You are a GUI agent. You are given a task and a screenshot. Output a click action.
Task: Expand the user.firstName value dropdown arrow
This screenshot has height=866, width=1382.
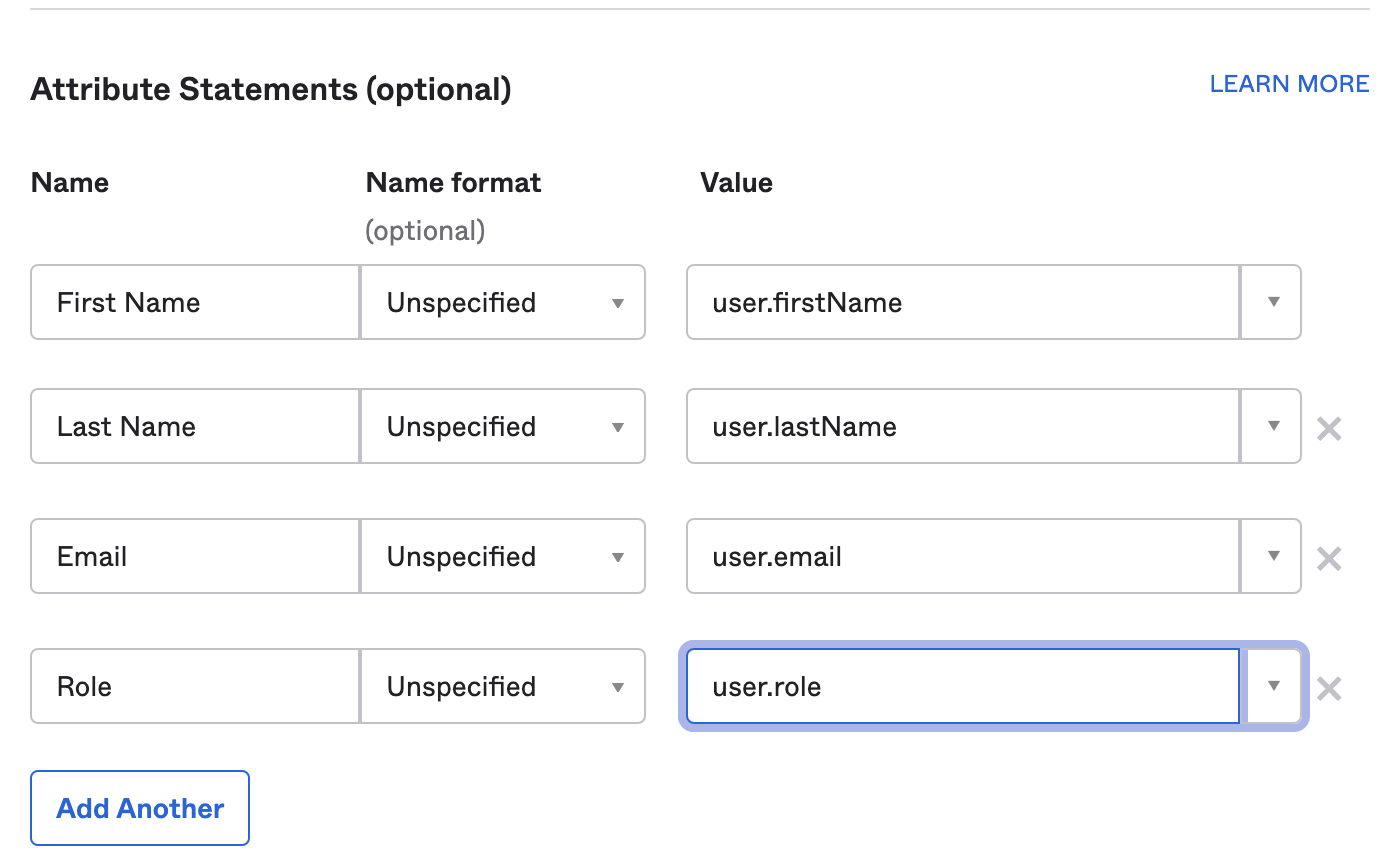pos(1272,302)
